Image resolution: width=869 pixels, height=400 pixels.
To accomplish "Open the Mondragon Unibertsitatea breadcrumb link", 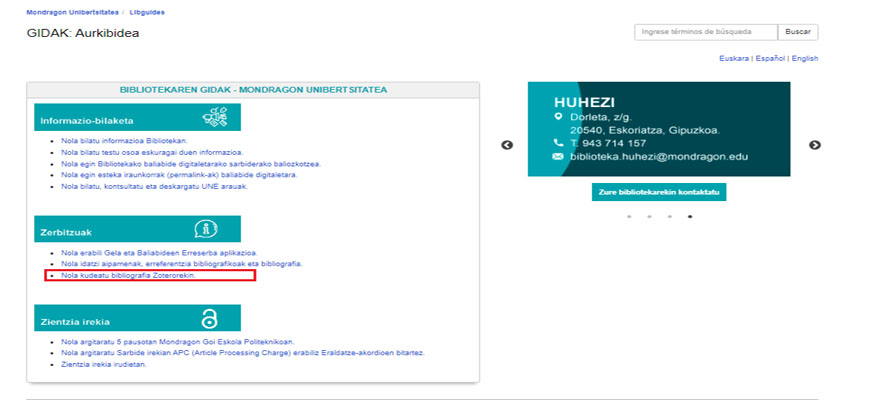I will point(73,12).
